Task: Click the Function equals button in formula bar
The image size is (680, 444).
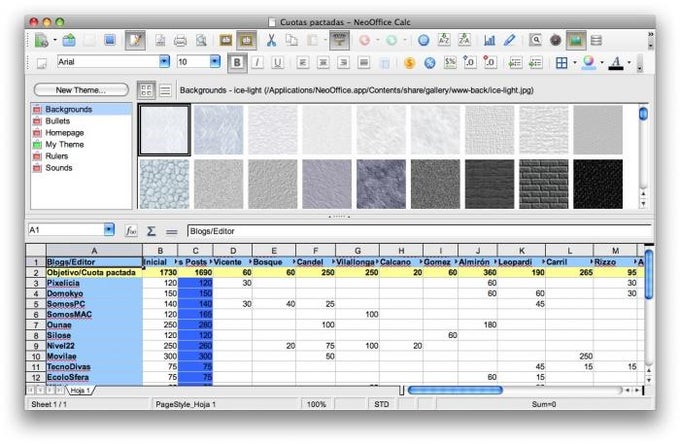Action: tap(172, 232)
